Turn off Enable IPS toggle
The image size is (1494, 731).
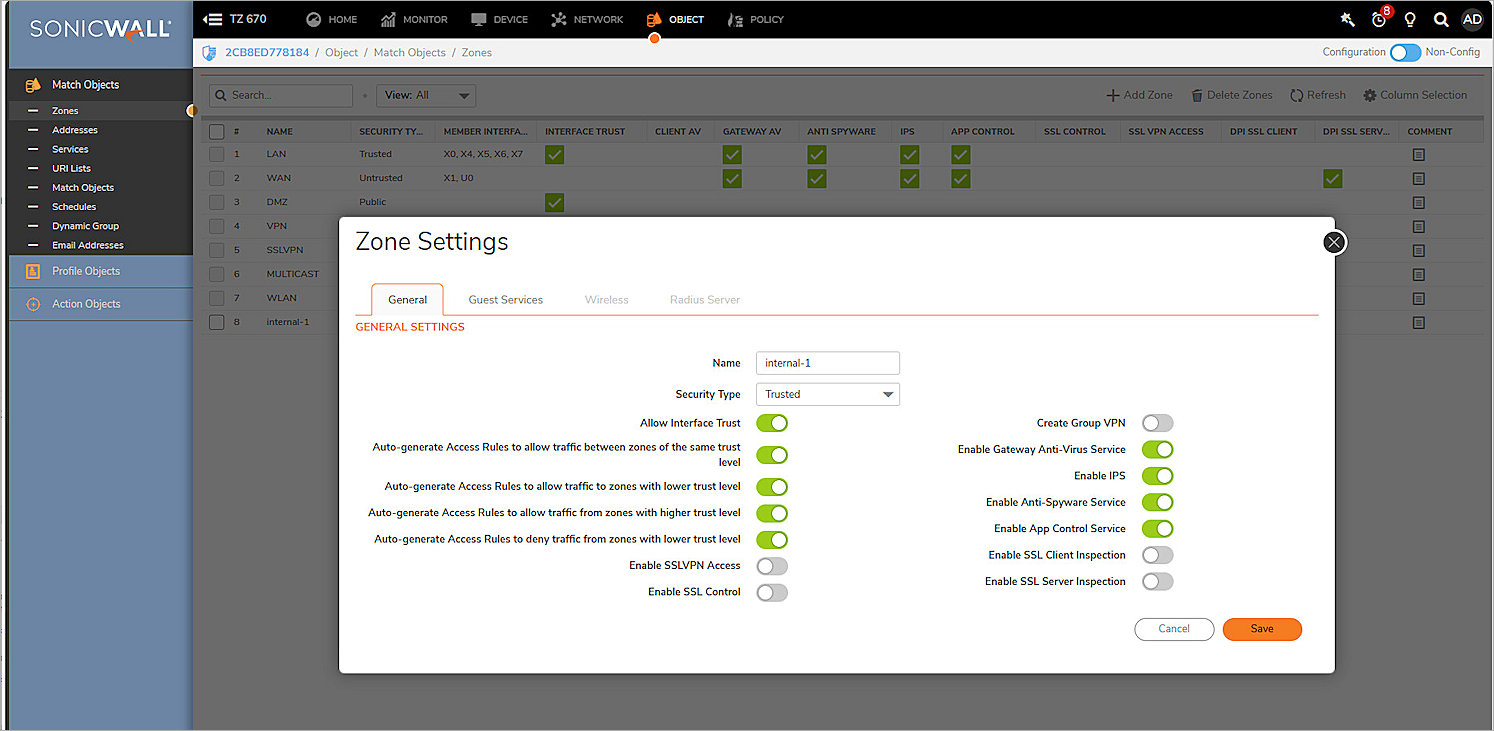[1157, 475]
